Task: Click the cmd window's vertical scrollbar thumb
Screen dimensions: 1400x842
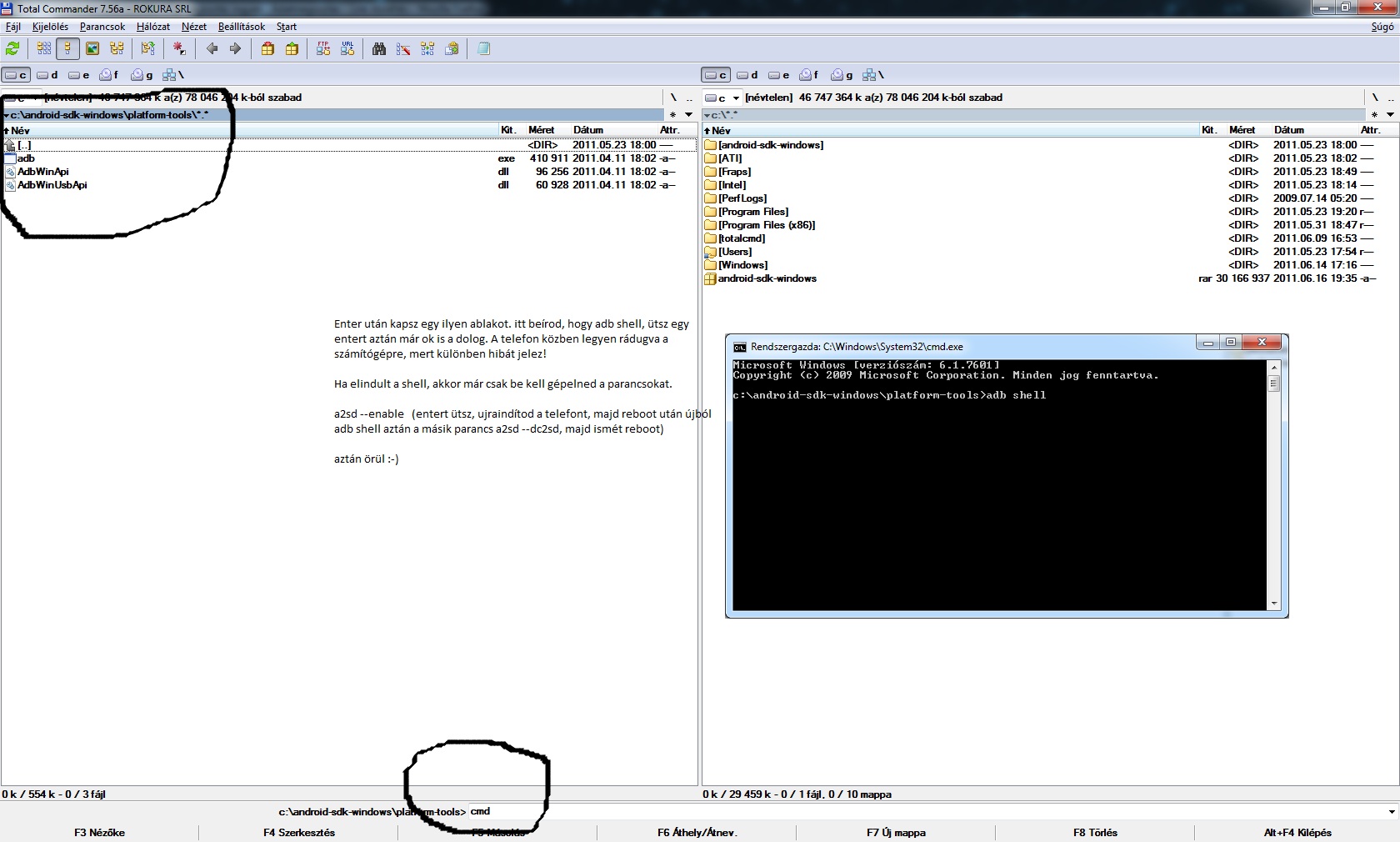Action: [1273, 383]
